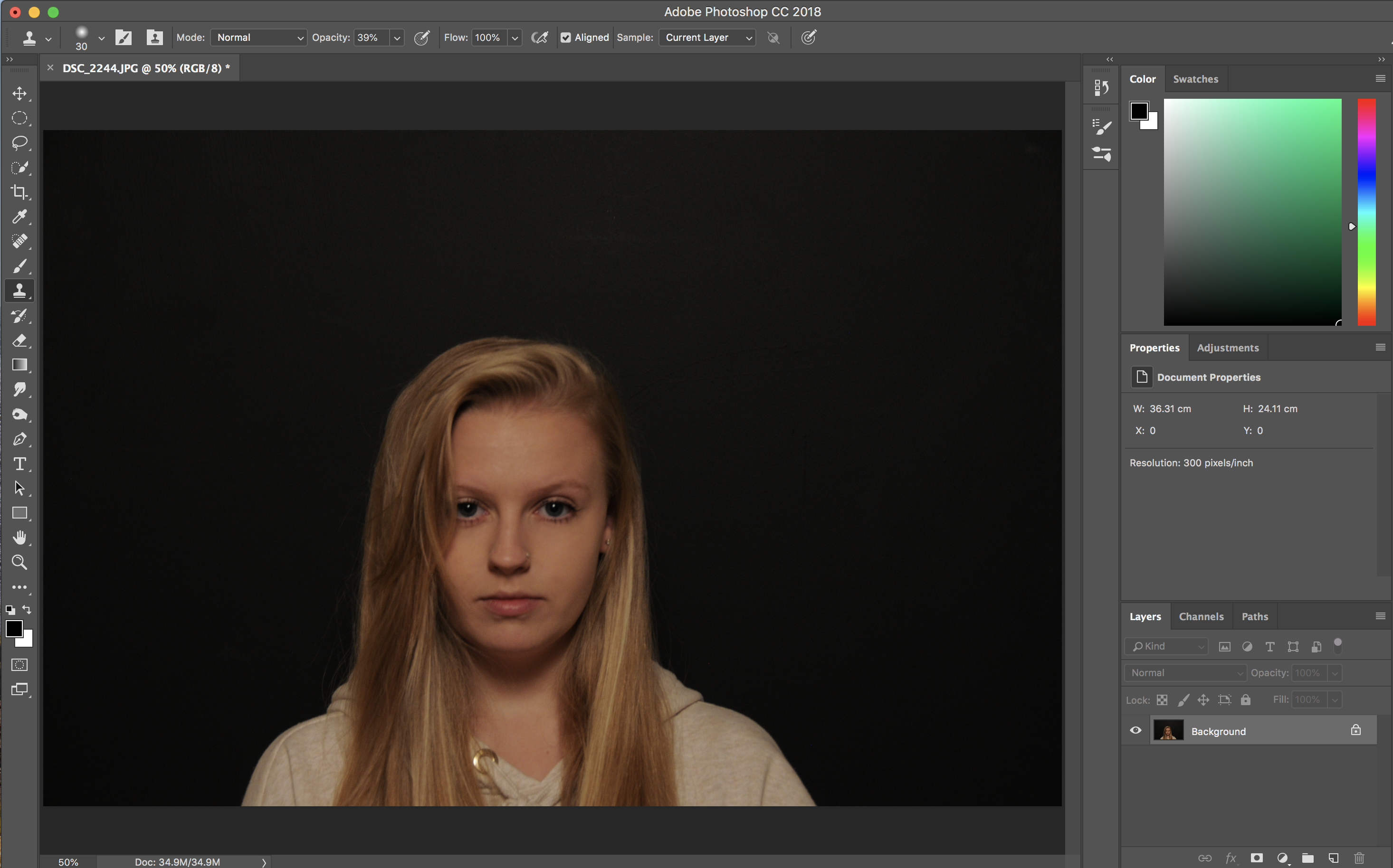Switch to the Swatches tab
This screenshot has height=868, width=1393.
click(1195, 79)
